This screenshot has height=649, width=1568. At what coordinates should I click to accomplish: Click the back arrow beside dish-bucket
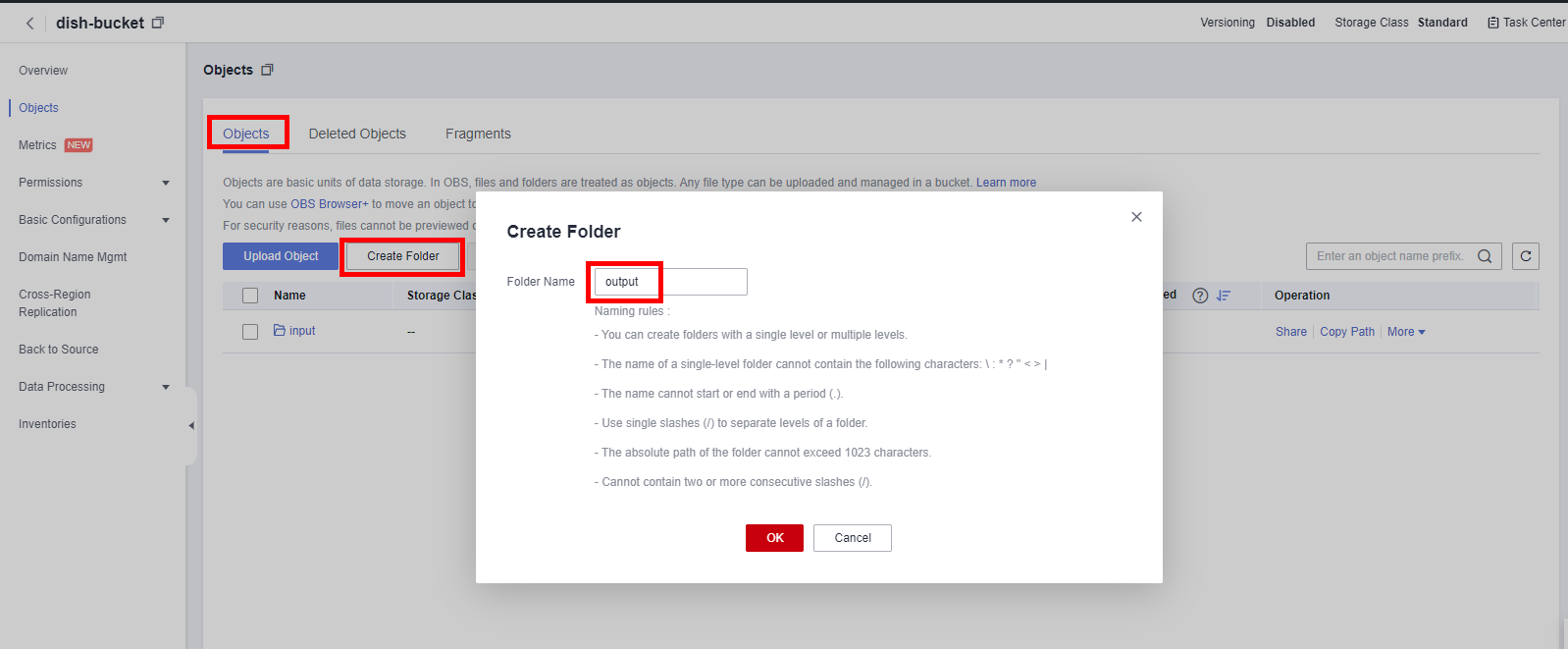coord(30,23)
